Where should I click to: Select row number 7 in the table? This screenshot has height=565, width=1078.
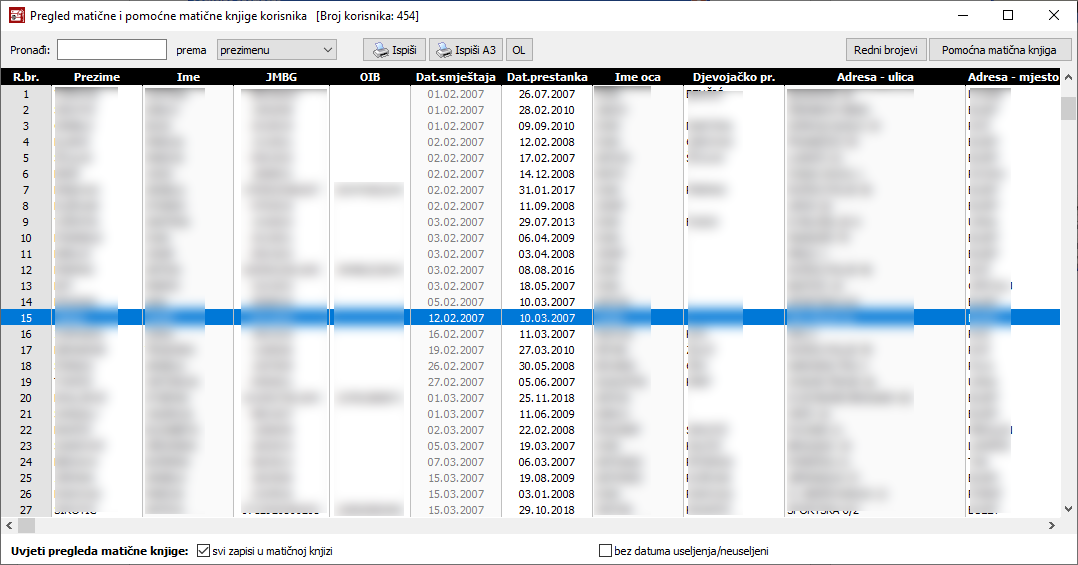pos(26,190)
